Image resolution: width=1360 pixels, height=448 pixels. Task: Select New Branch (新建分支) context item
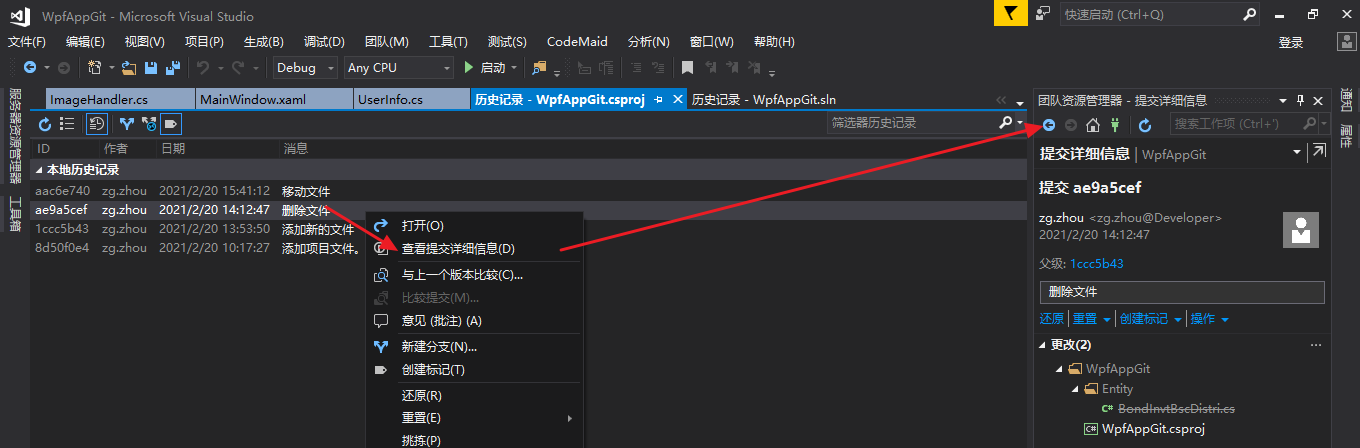point(474,347)
